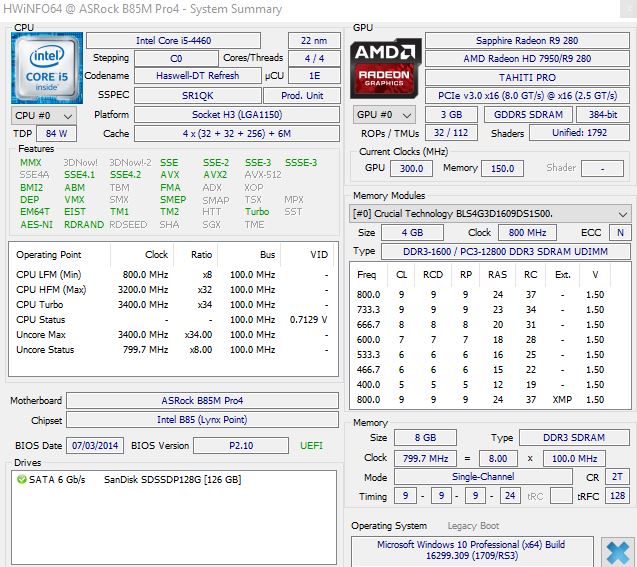637x567 pixels.
Task: Click the TAHITI PRO GPU codename field
Action: 527,77
